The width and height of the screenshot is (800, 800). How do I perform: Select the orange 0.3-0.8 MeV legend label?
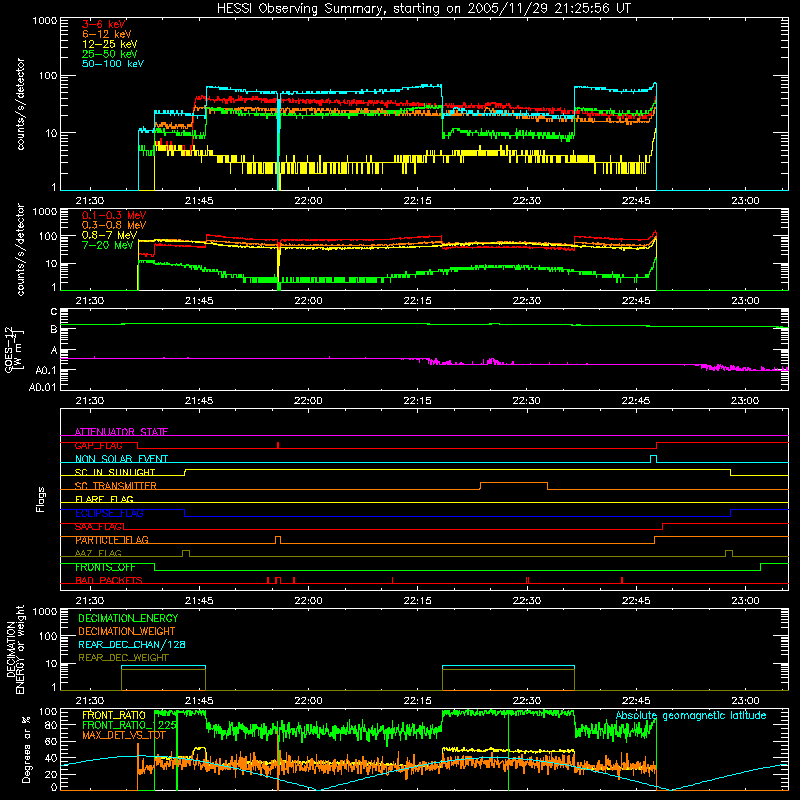114,225
